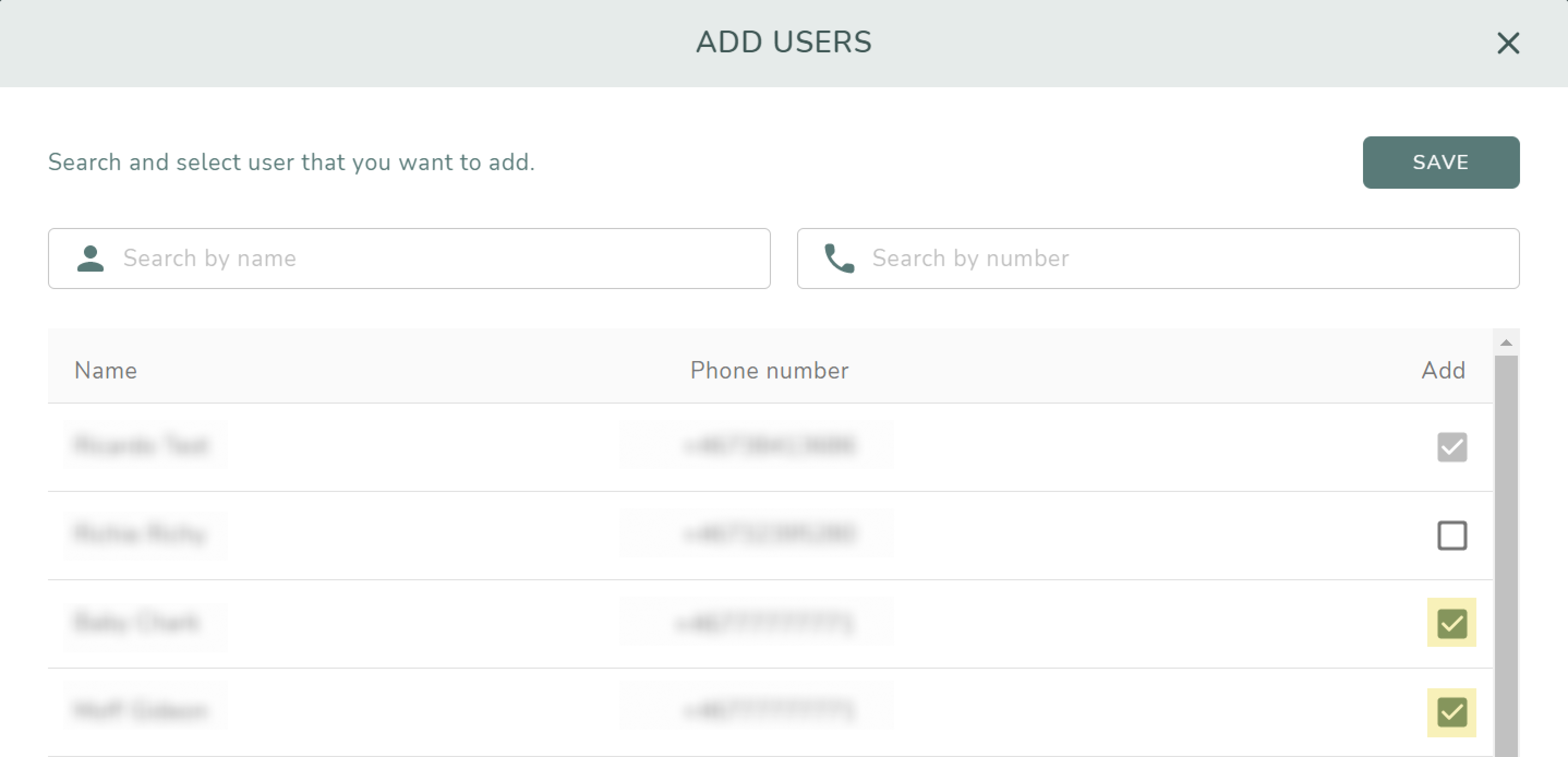Select the first blurred user name
This screenshot has width=1568, height=757.
click(141, 445)
